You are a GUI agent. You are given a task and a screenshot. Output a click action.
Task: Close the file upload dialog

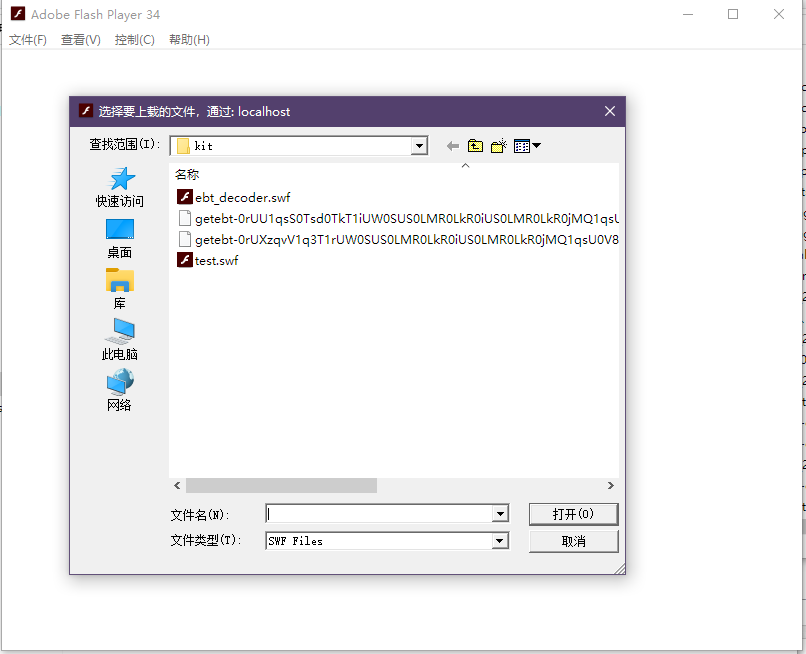pos(610,111)
